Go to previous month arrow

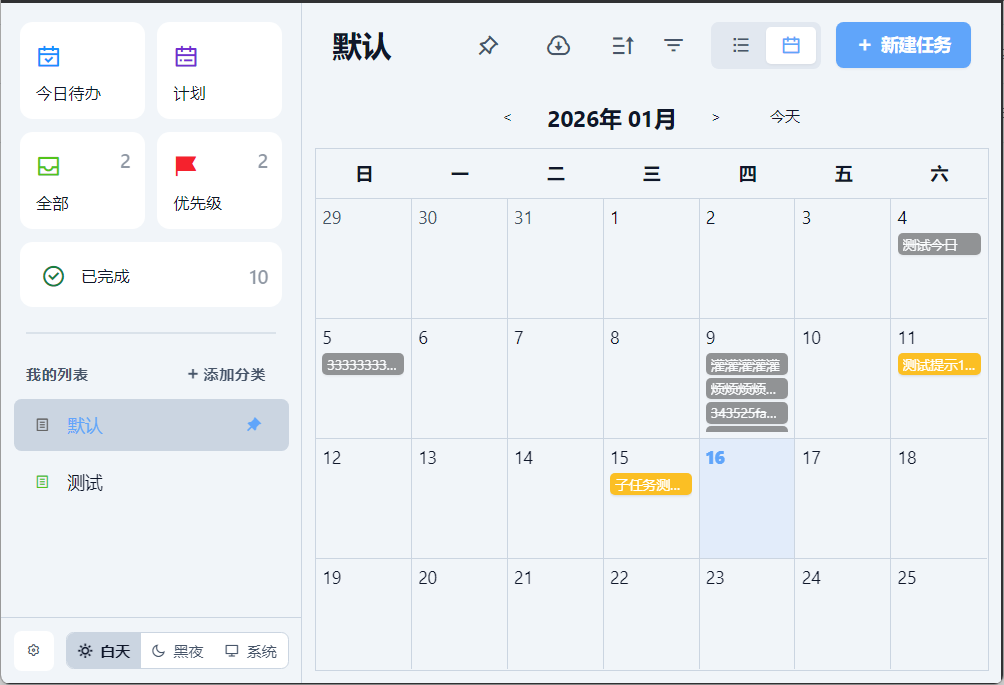(507, 117)
